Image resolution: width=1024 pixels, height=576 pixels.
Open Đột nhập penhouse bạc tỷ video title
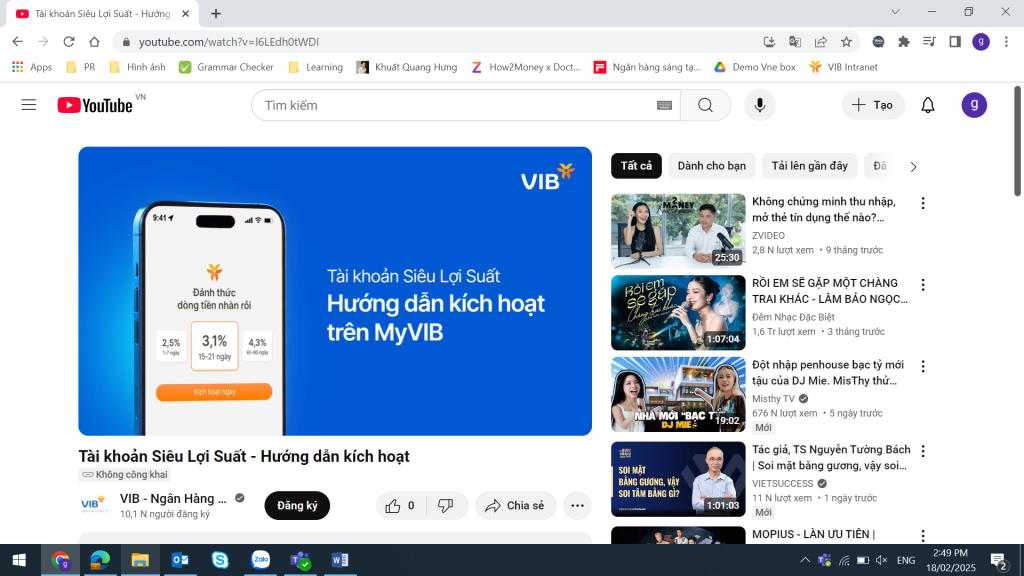tap(827, 373)
